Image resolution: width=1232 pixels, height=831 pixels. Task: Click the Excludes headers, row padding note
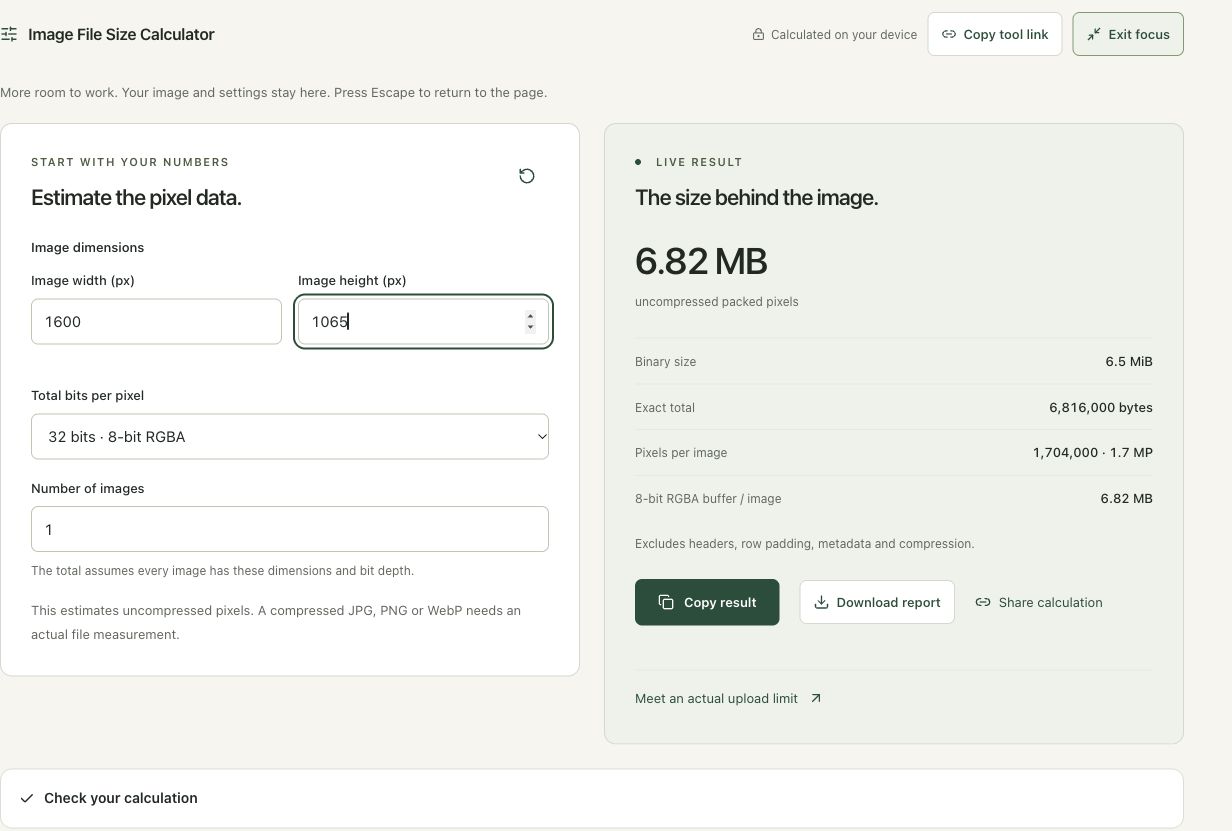coord(804,543)
